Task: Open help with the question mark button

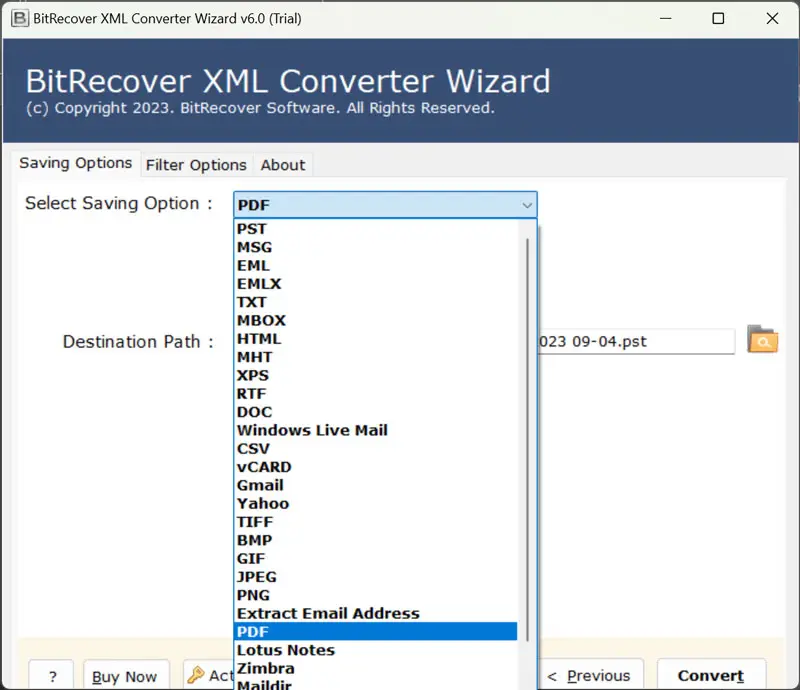Action: point(52,676)
